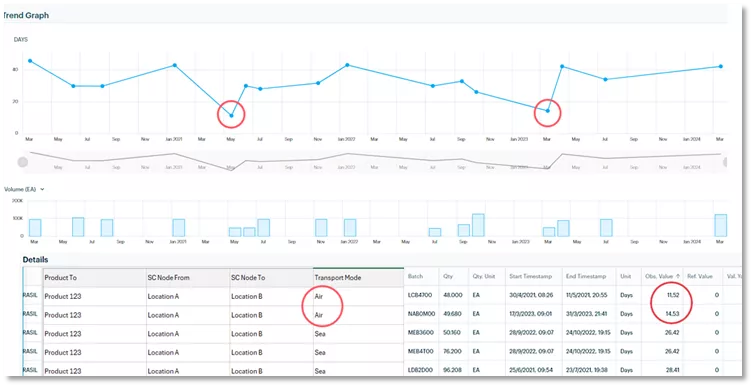Select the July 2023 data point
753x387 pixels.
[606, 79]
